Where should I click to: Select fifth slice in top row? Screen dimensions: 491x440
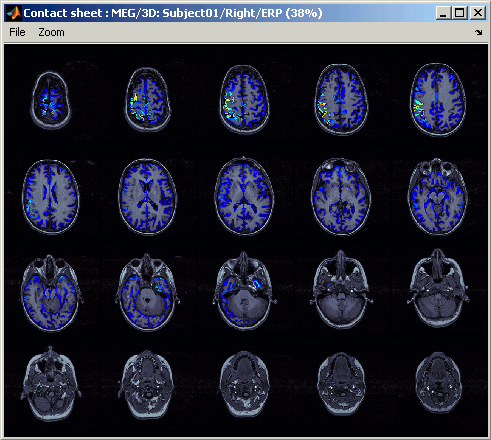coord(438,100)
